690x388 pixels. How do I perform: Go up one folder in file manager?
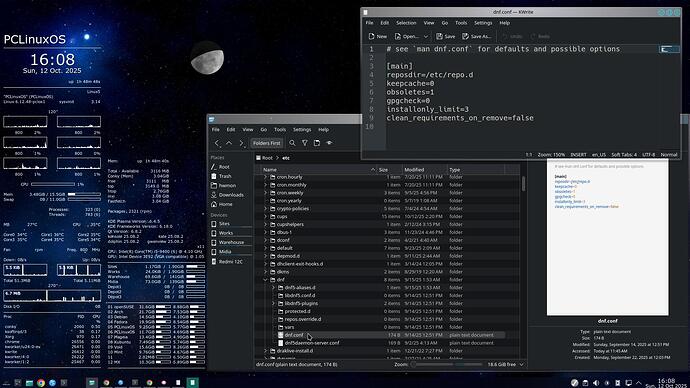[x=229, y=143]
